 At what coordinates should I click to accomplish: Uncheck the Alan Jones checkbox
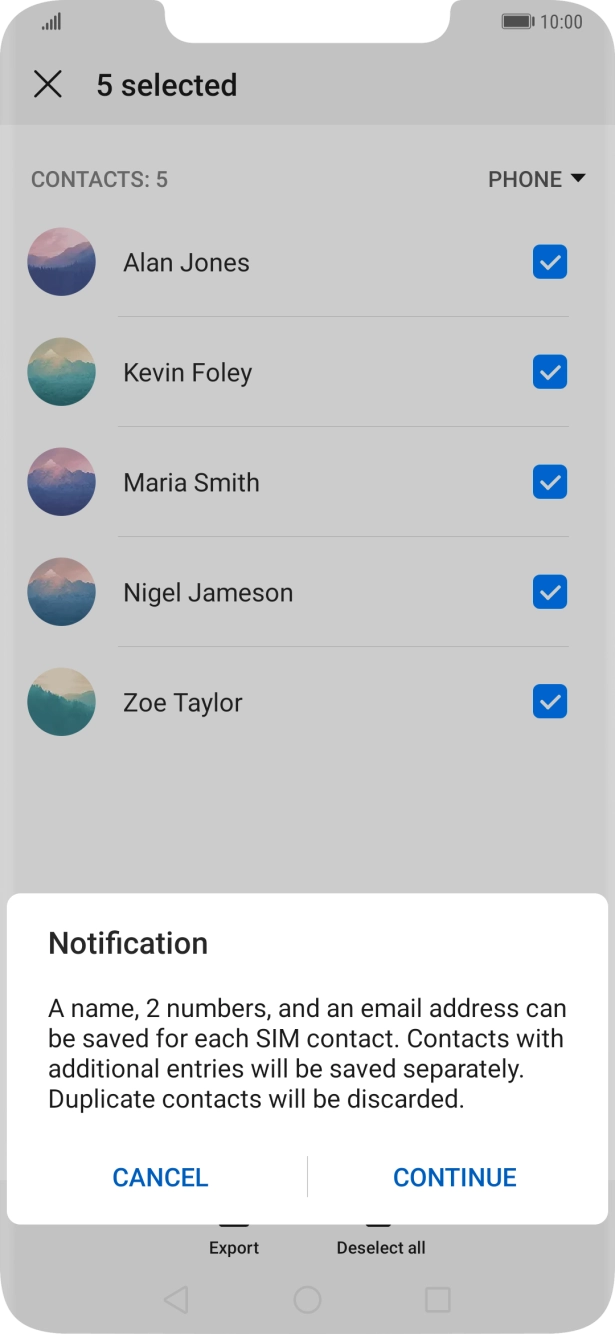click(550, 262)
